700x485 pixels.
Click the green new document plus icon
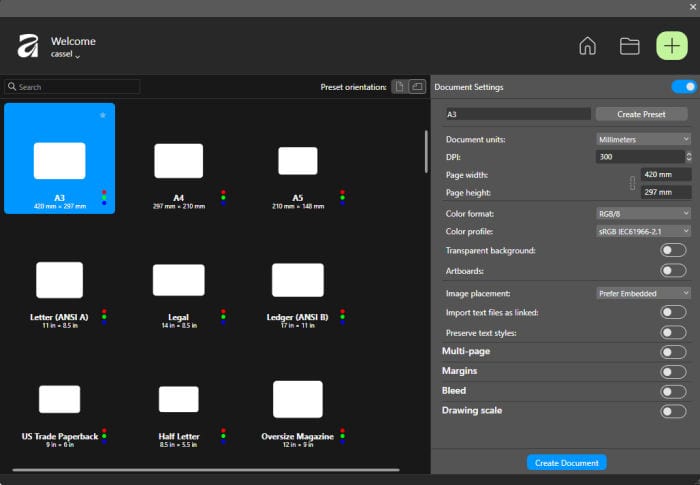coord(672,46)
